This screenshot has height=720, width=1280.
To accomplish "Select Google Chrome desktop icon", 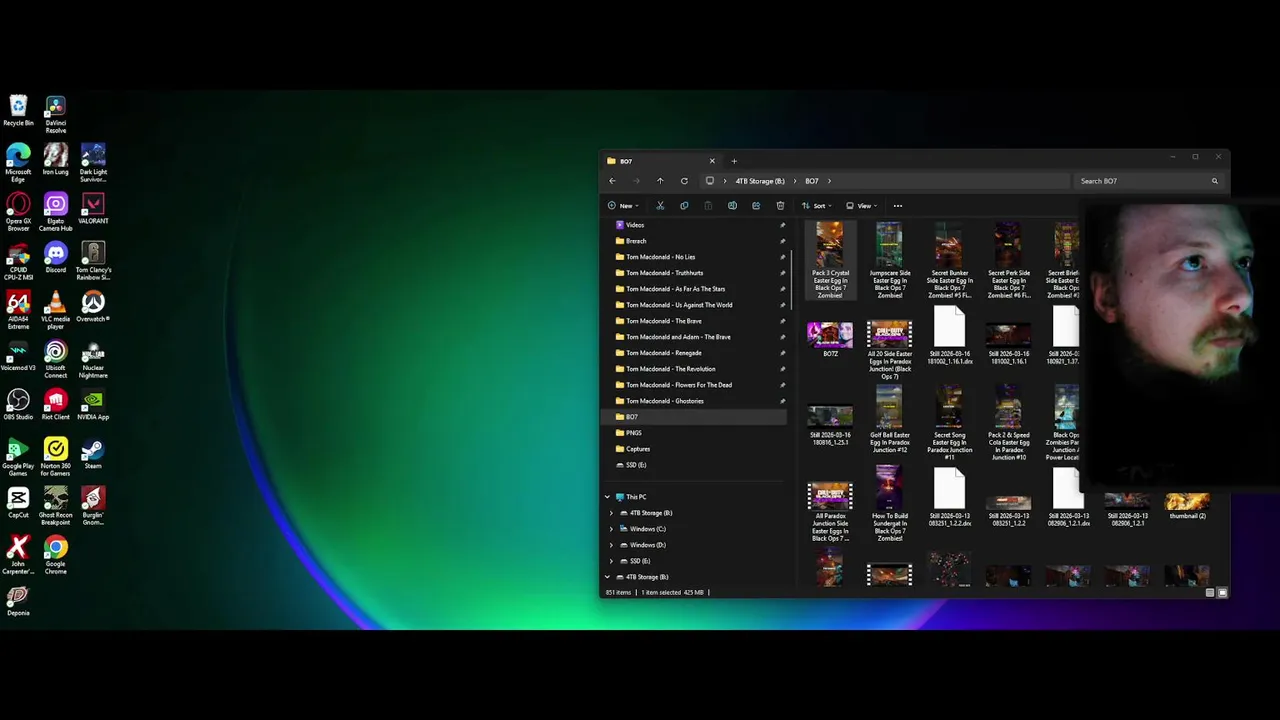I will [56, 555].
